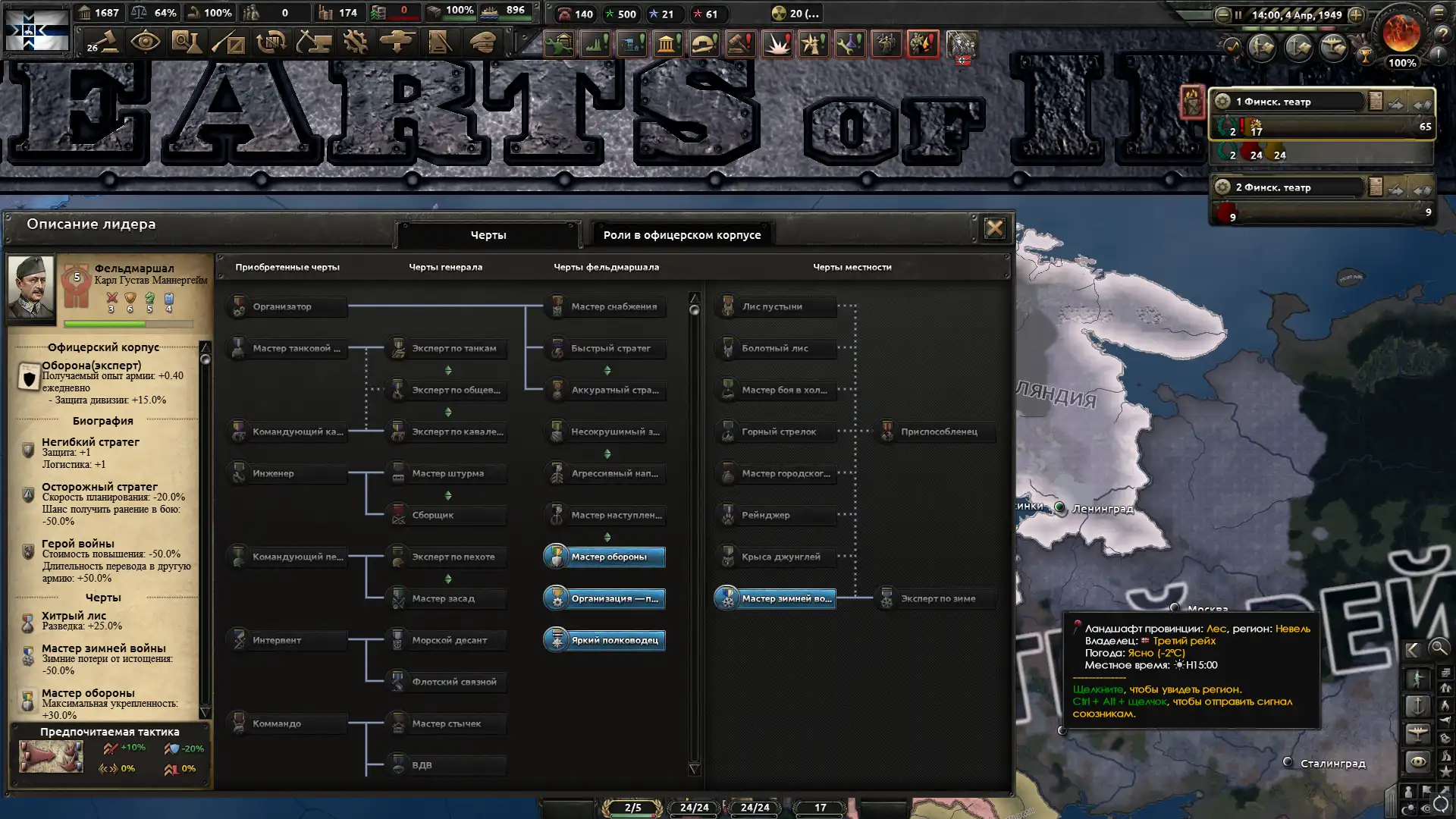Select the Быстрый стратег trait button
The width and height of the screenshot is (1456, 819).
pos(606,348)
